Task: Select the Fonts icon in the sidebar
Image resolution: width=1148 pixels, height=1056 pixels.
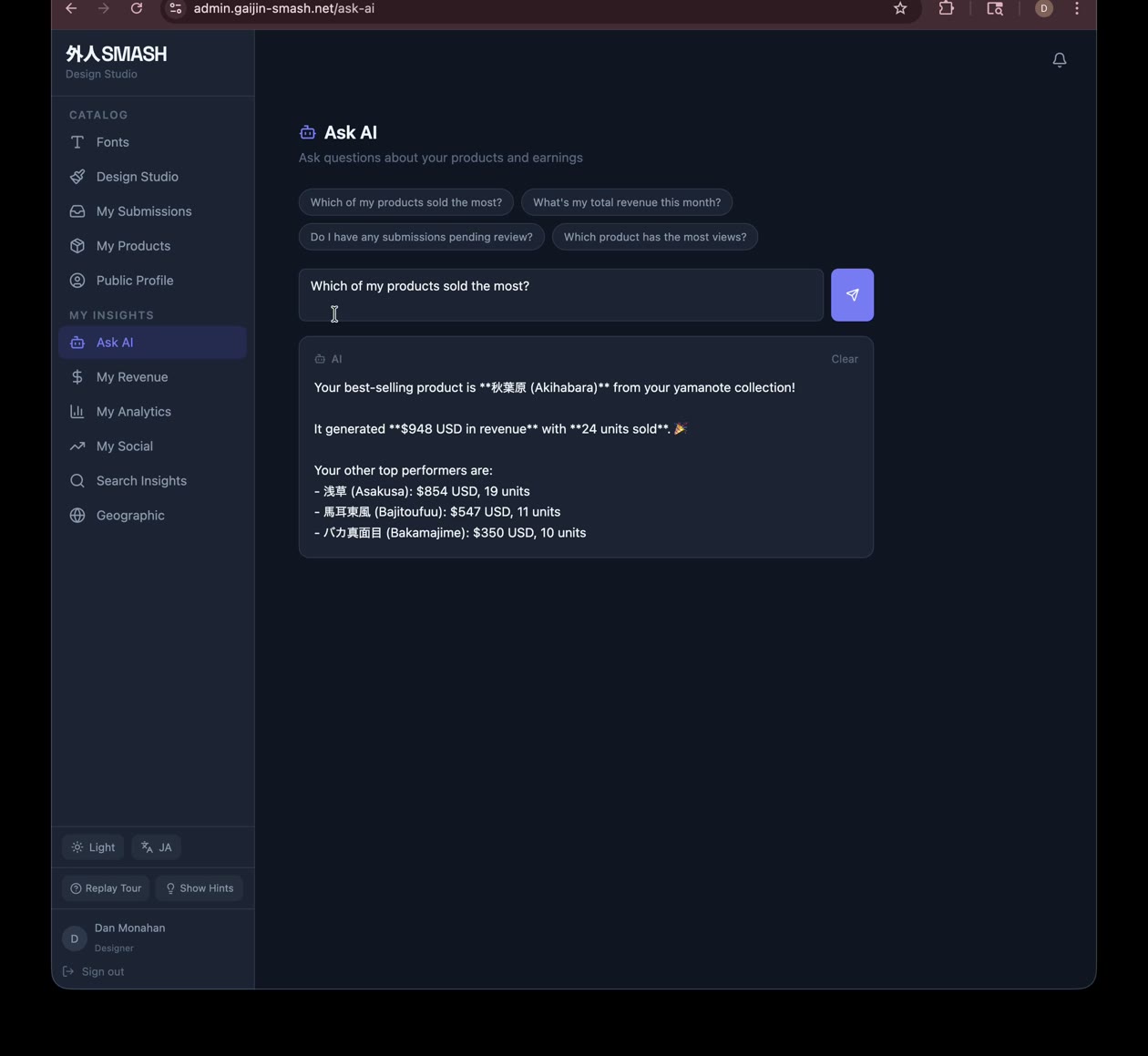Action: click(77, 141)
